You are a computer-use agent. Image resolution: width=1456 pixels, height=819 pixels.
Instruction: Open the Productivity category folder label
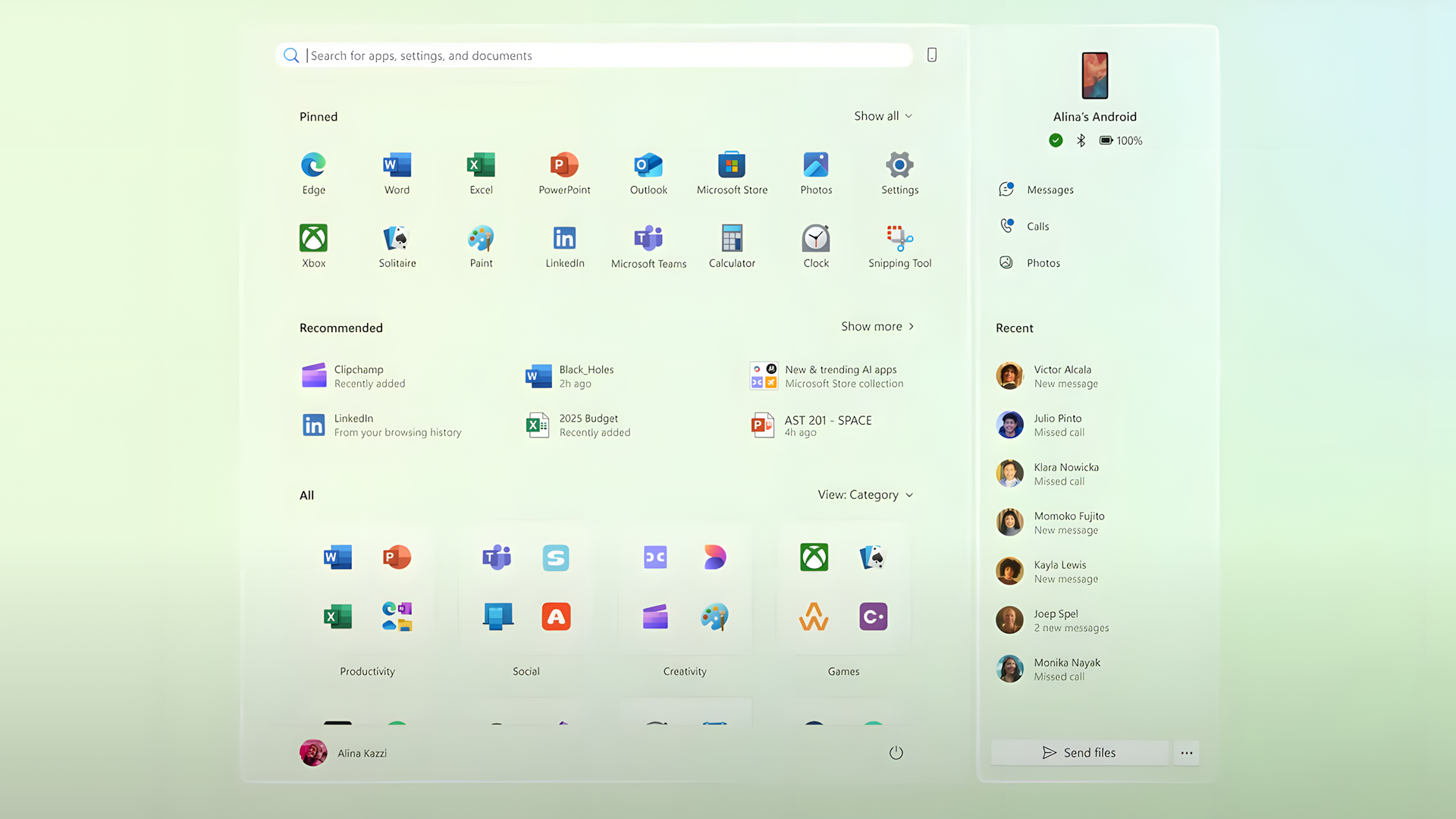[367, 671]
